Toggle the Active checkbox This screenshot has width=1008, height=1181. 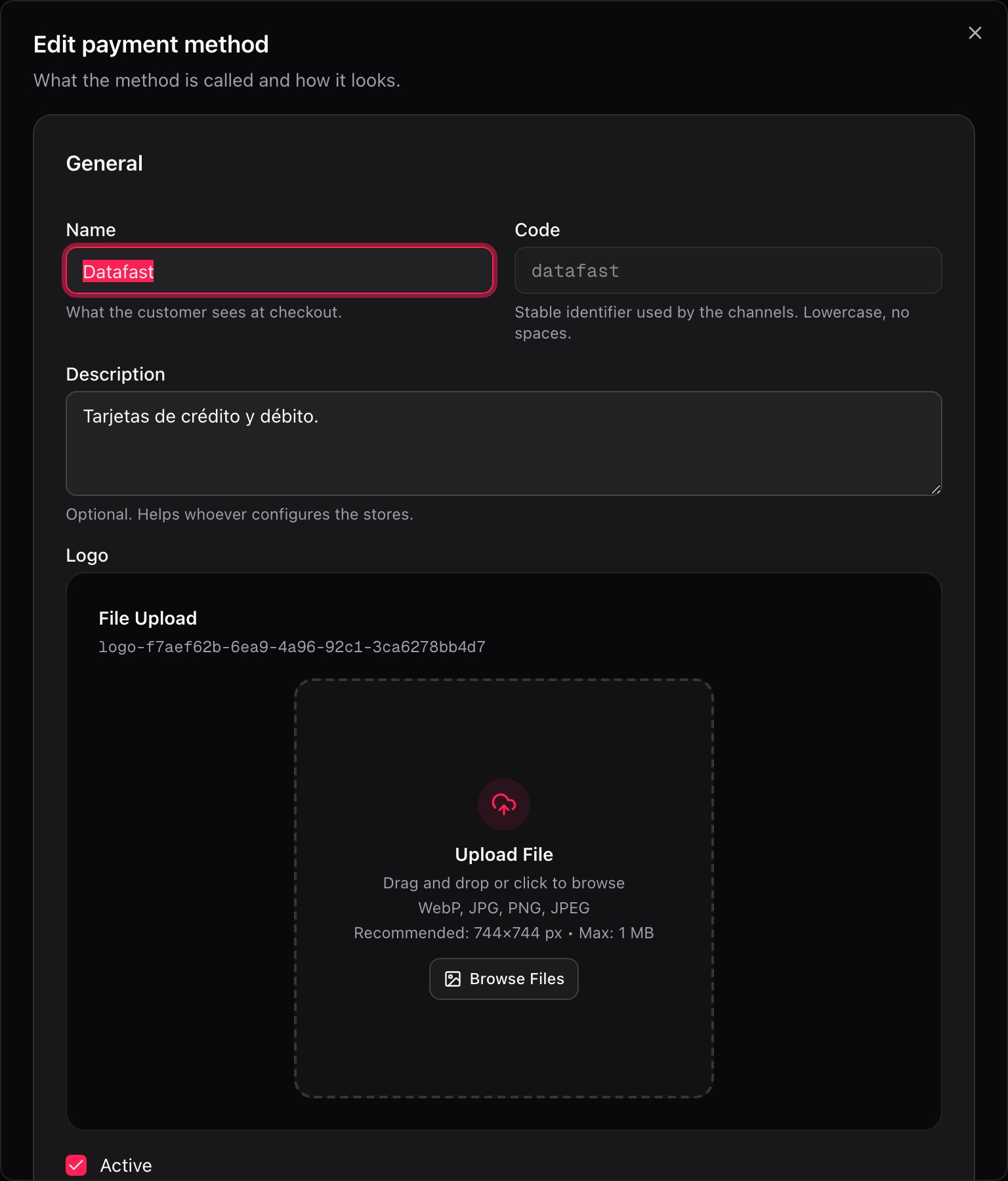(x=76, y=1165)
